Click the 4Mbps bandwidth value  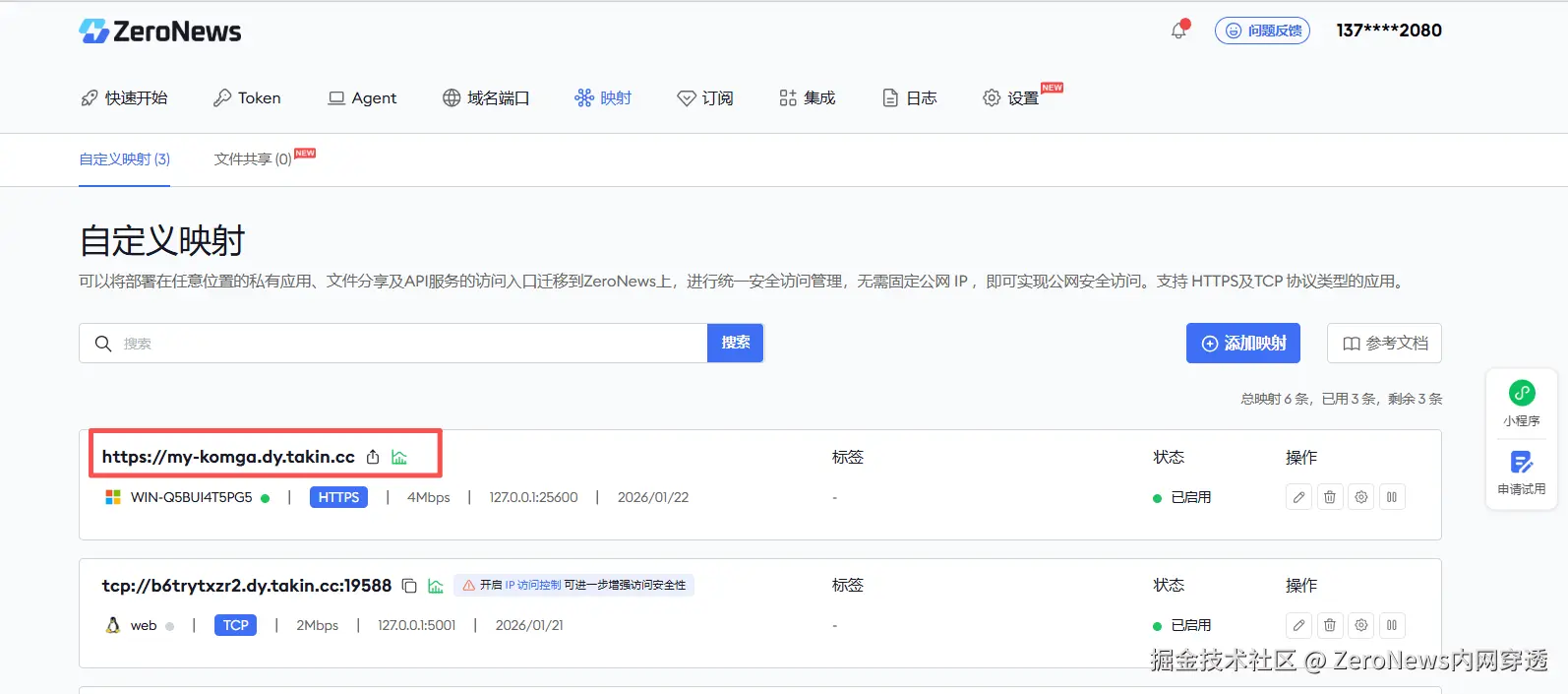coord(429,497)
